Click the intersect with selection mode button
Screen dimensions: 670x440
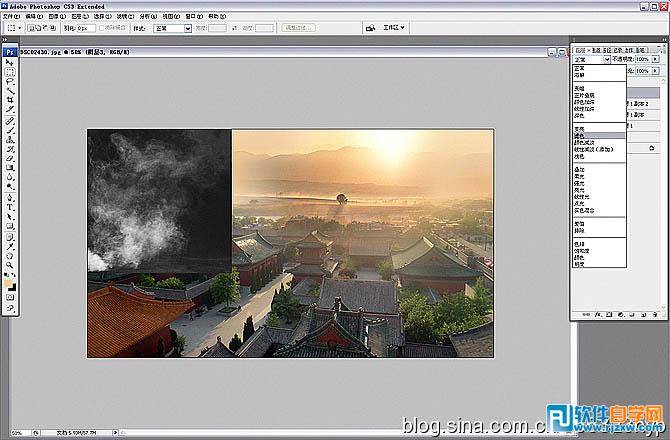click(x=53, y=28)
